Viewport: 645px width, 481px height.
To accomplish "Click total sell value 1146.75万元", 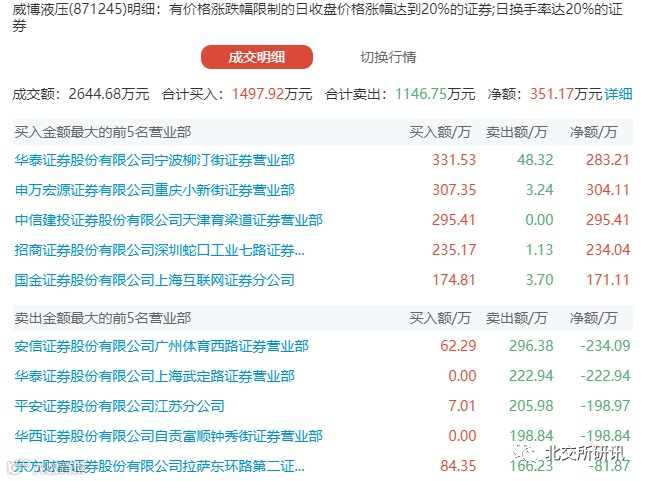I will coord(435,94).
